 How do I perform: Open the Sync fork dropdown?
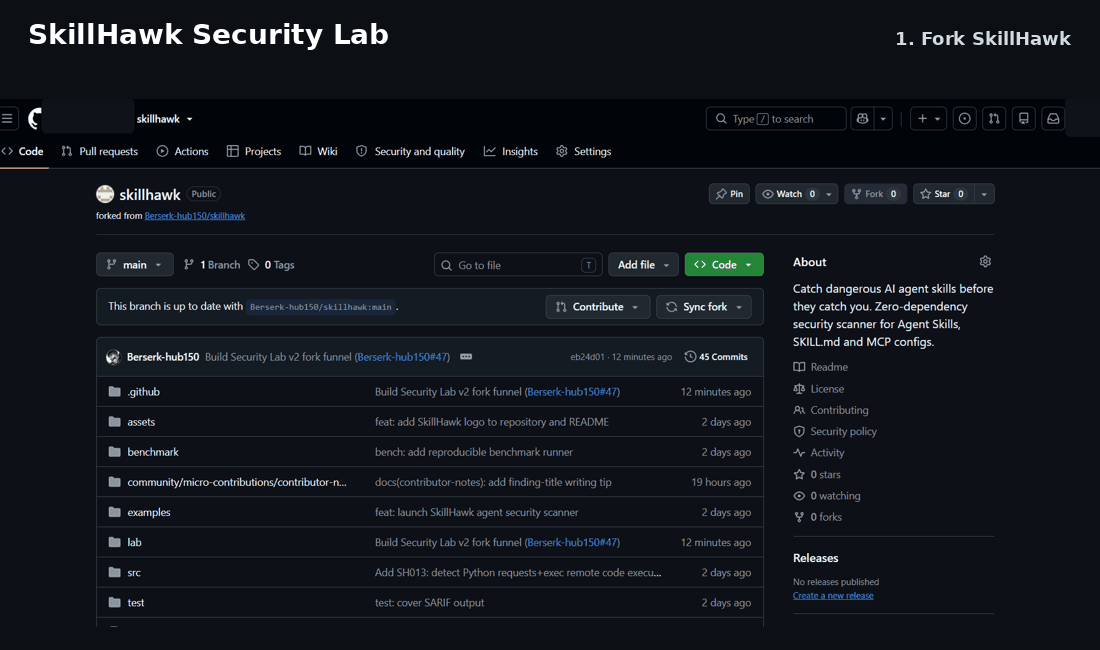click(x=704, y=306)
